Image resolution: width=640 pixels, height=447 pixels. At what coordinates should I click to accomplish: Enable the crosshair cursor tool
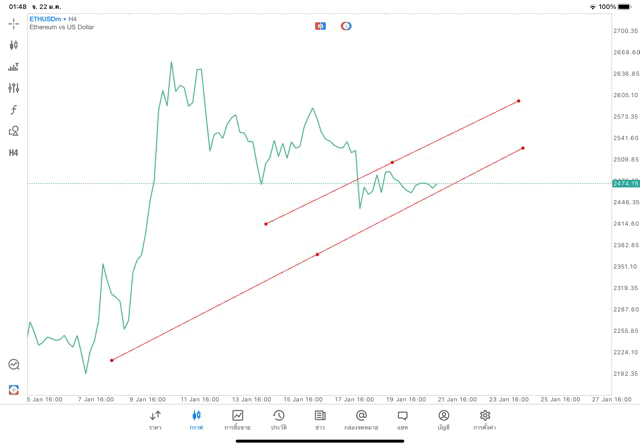pyautogui.click(x=14, y=23)
